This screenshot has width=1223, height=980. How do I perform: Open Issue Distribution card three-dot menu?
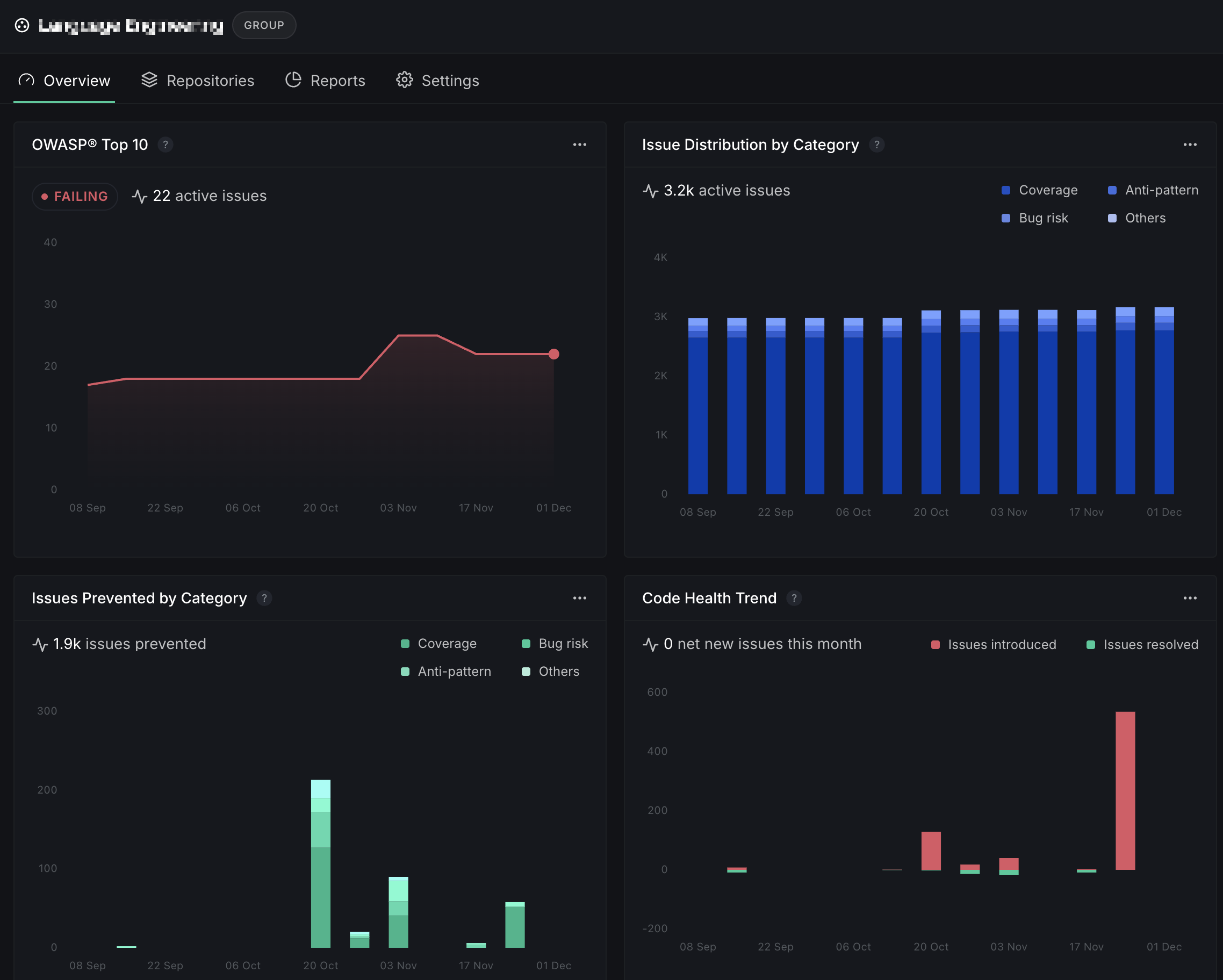(x=1190, y=145)
